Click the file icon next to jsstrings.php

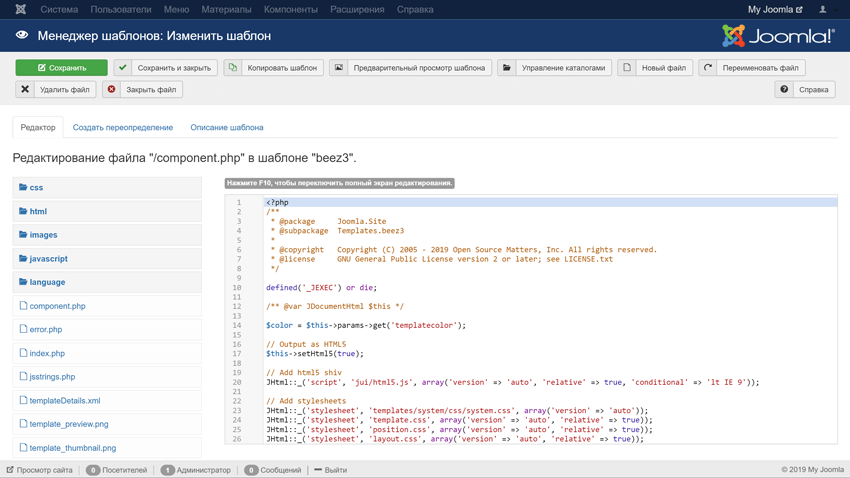pos(23,376)
